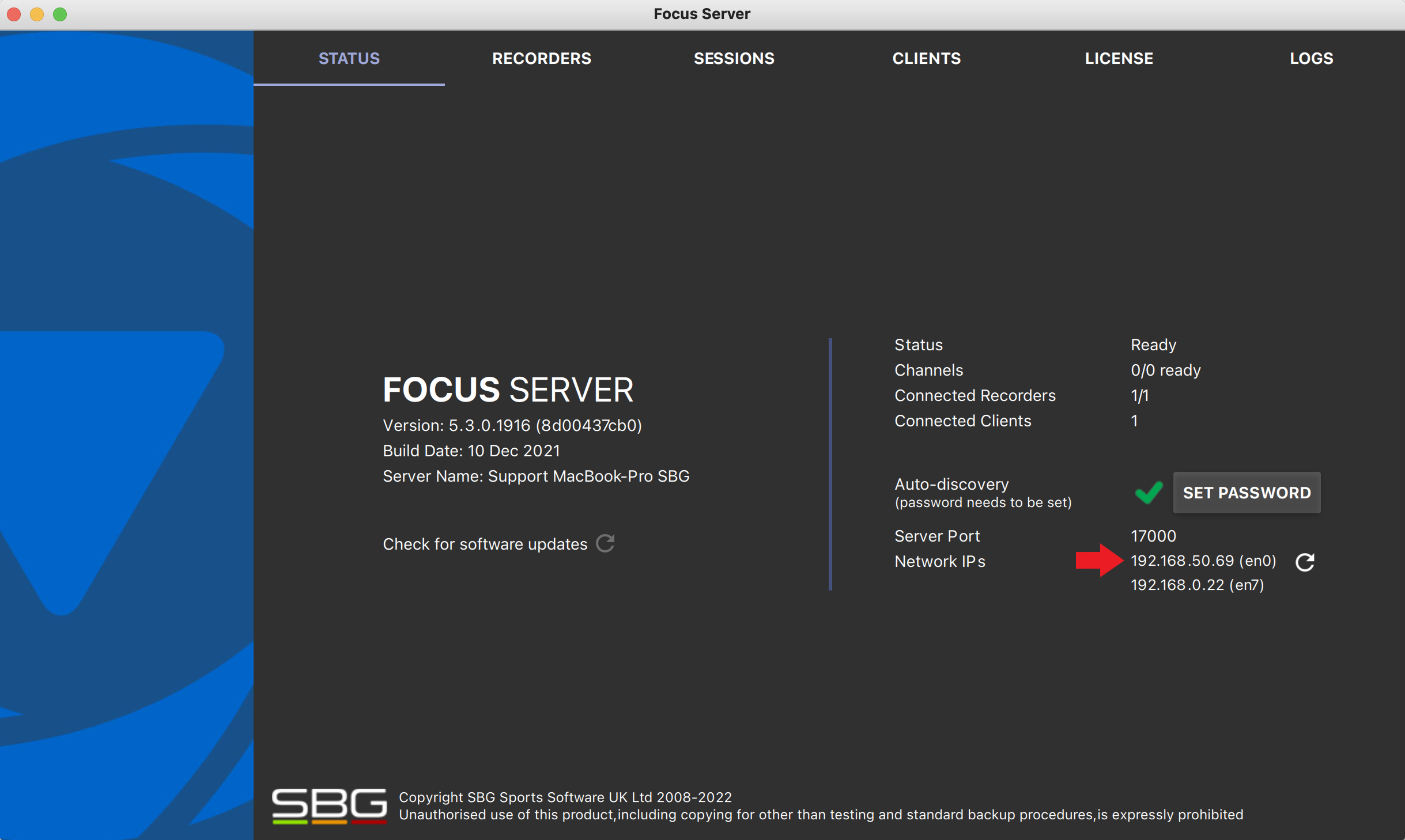Click the Copyright SBG Sports Software text

tap(565, 797)
